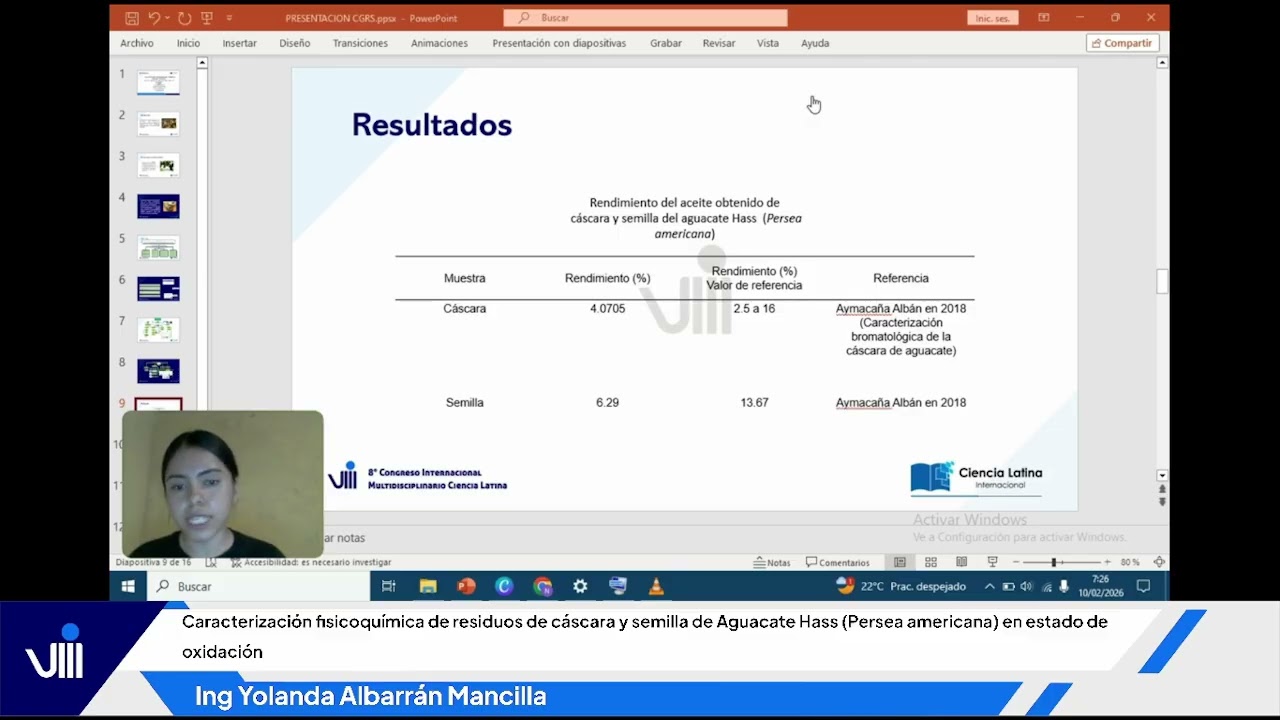The image size is (1280, 720).
Task: Click the 4.0705 yield value
Action: point(607,308)
